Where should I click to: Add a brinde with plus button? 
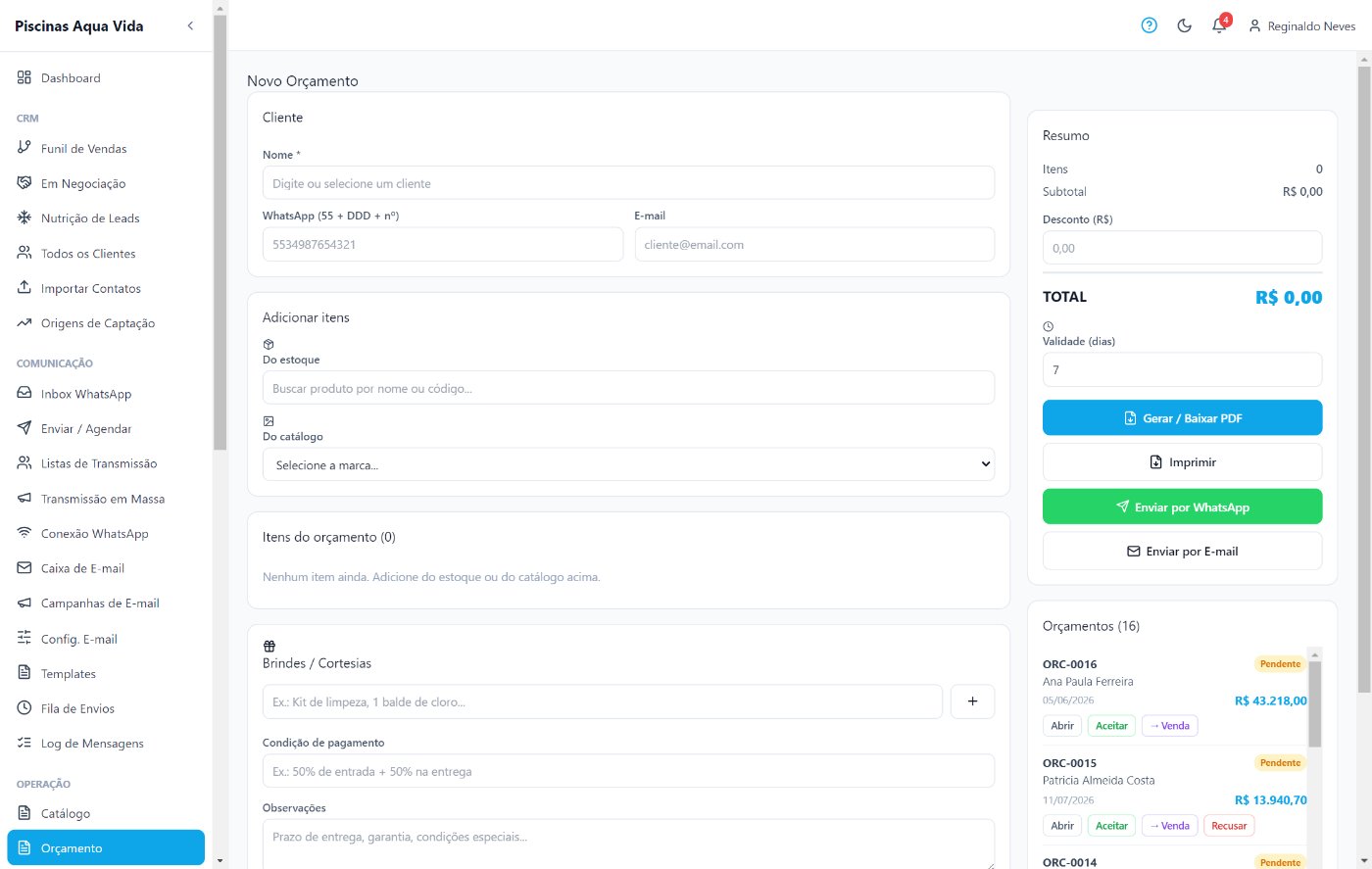click(x=973, y=701)
